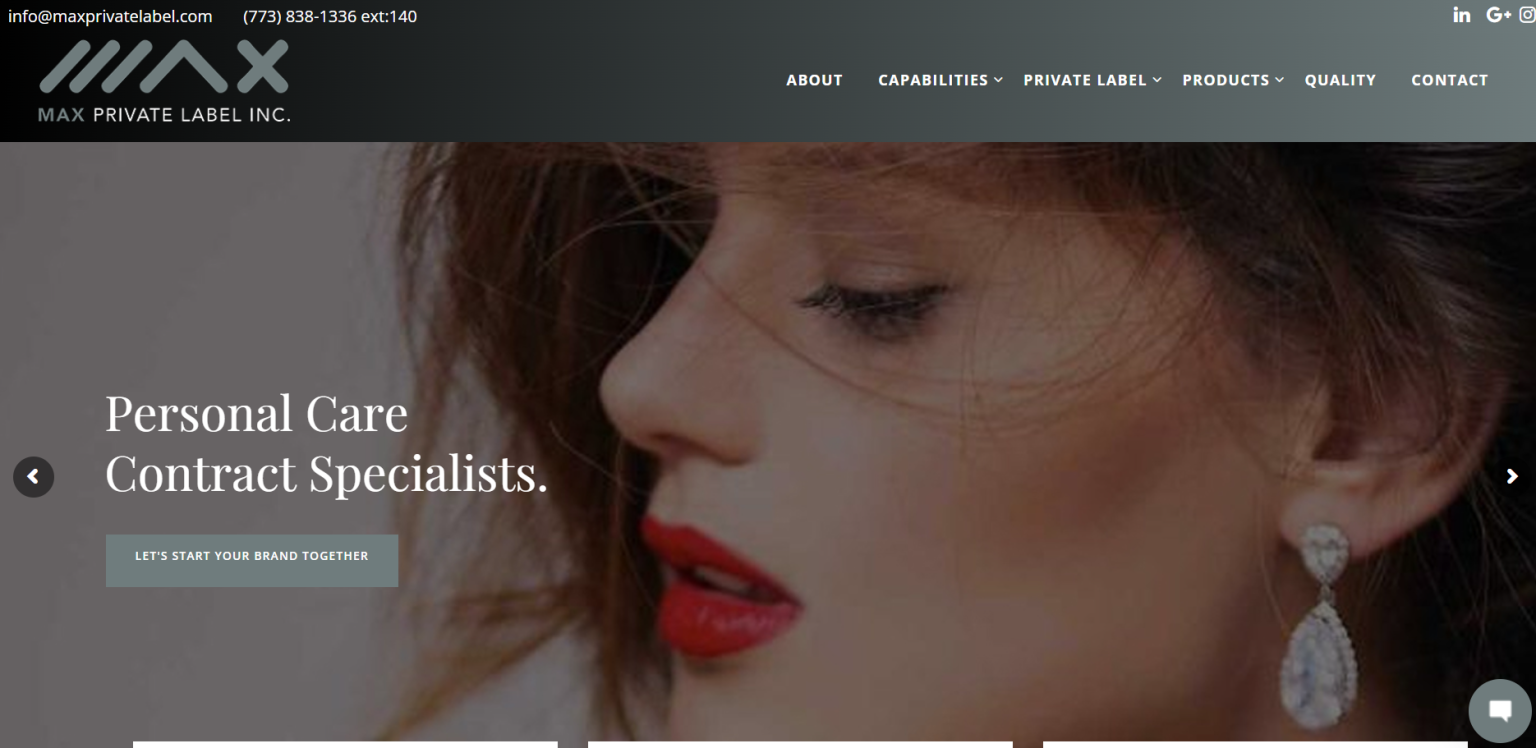Go to previous slide arrow

(x=33, y=477)
